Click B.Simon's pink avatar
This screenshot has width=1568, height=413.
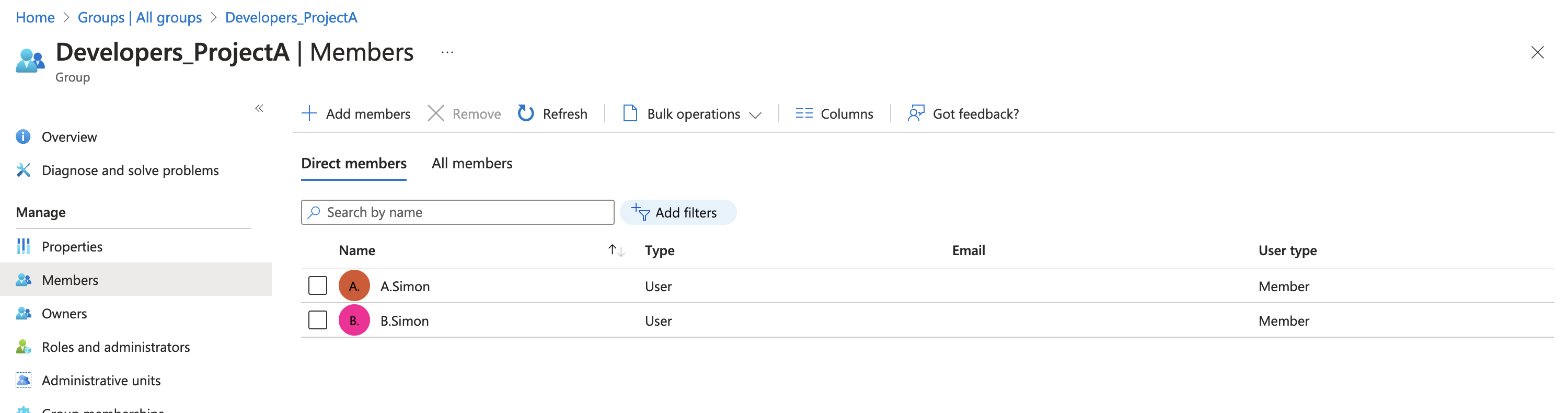pyautogui.click(x=354, y=320)
